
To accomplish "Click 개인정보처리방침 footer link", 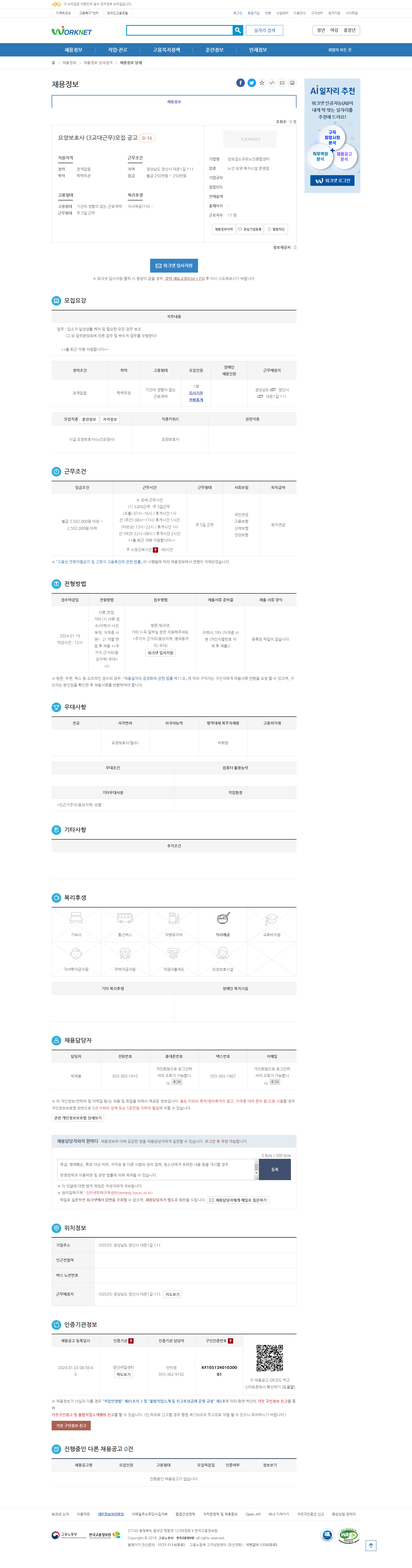I will [111, 1514].
